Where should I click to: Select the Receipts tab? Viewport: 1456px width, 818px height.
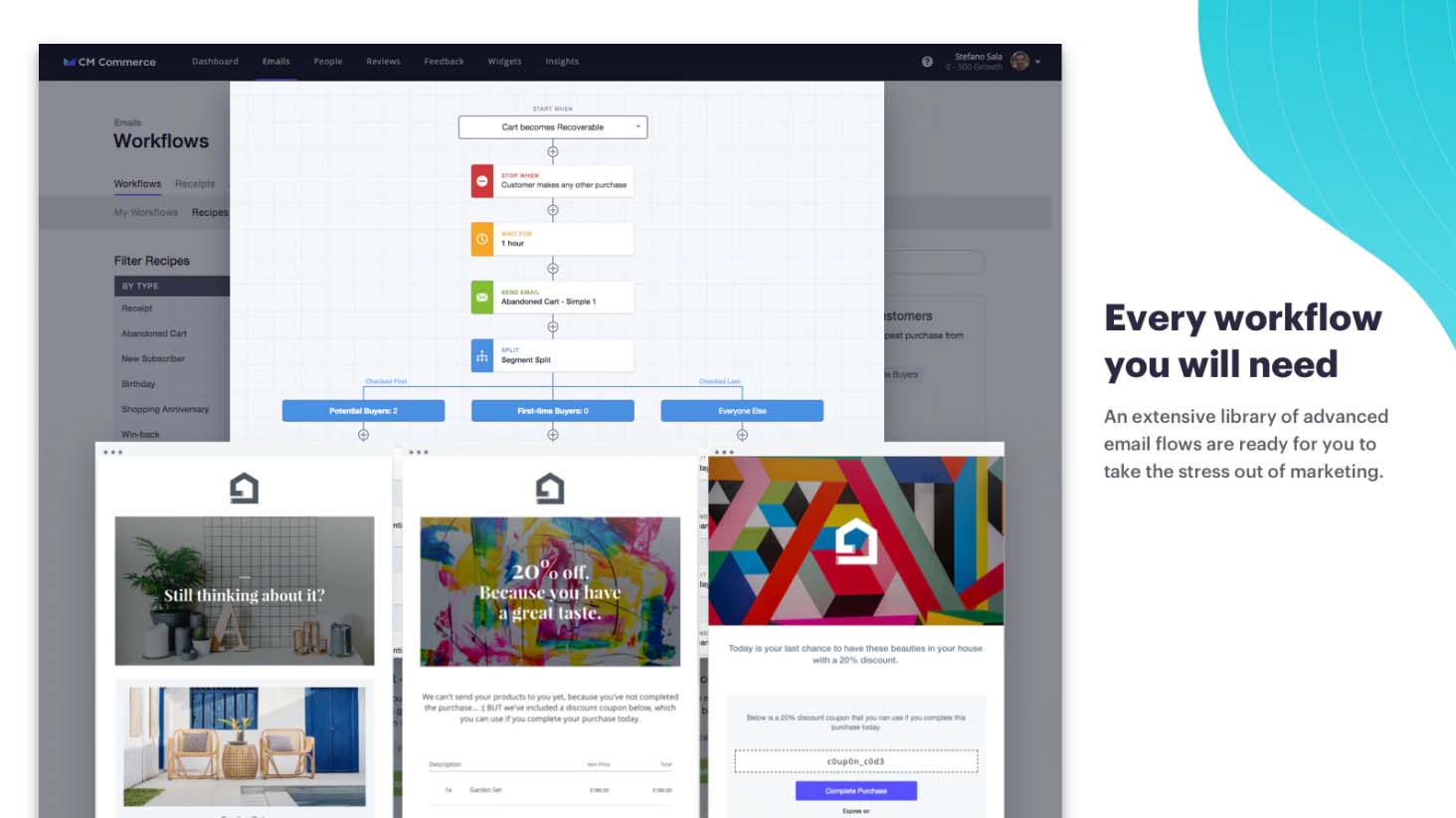point(195,184)
